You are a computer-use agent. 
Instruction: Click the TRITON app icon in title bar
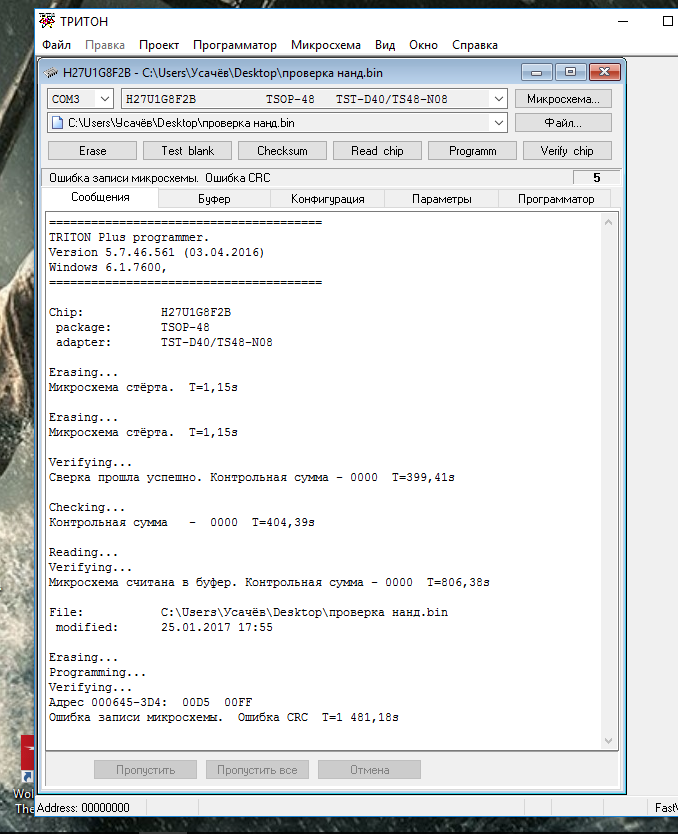[46, 21]
